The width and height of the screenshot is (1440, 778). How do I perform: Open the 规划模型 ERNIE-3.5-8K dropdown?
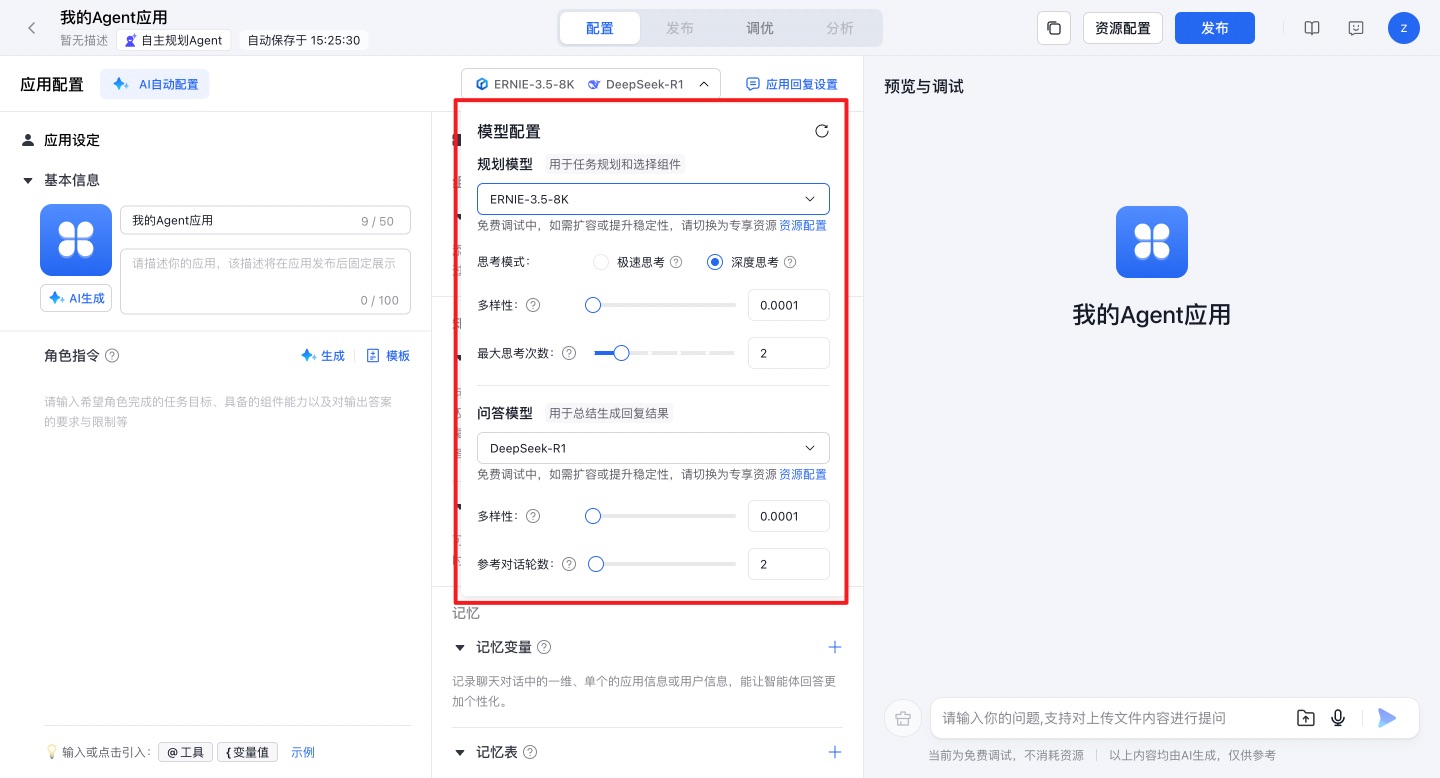(x=653, y=199)
